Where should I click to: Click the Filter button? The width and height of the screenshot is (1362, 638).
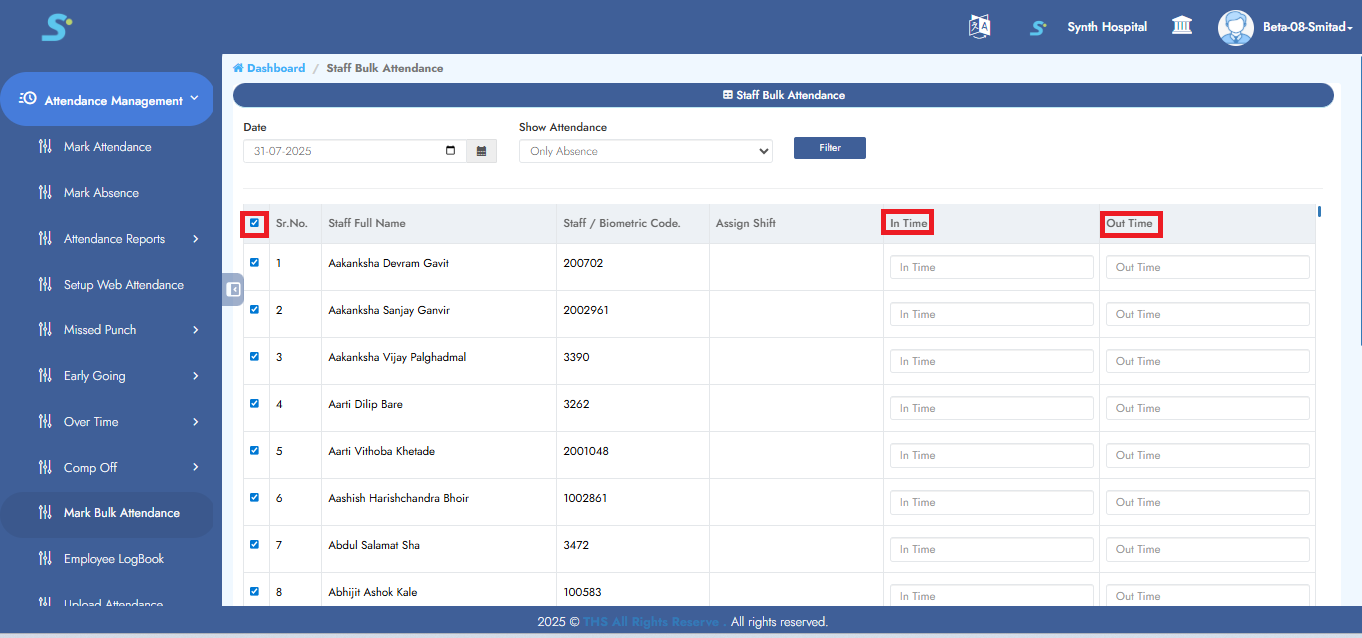point(829,148)
